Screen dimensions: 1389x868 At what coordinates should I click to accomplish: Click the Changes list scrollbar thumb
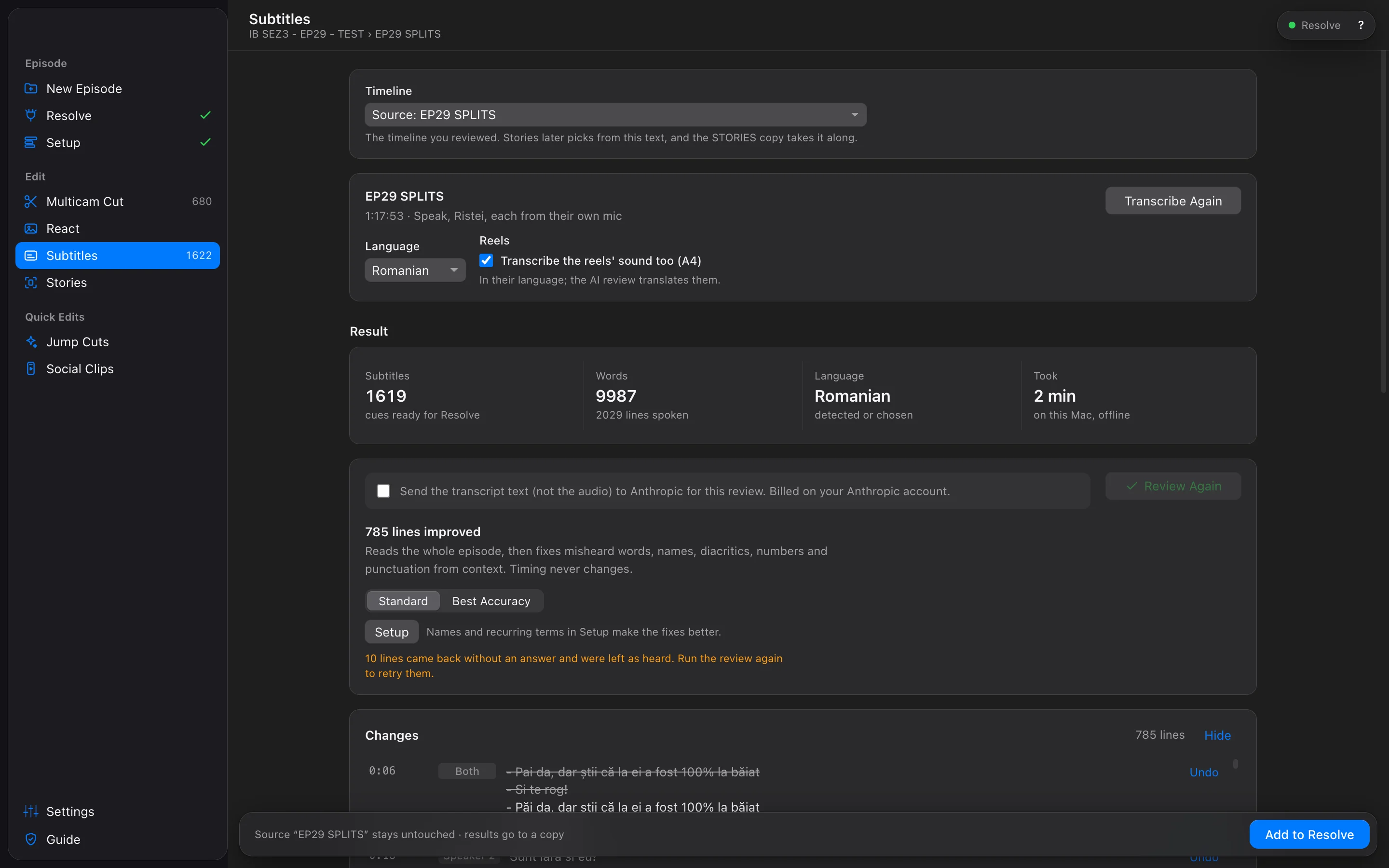tap(1235, 764)
